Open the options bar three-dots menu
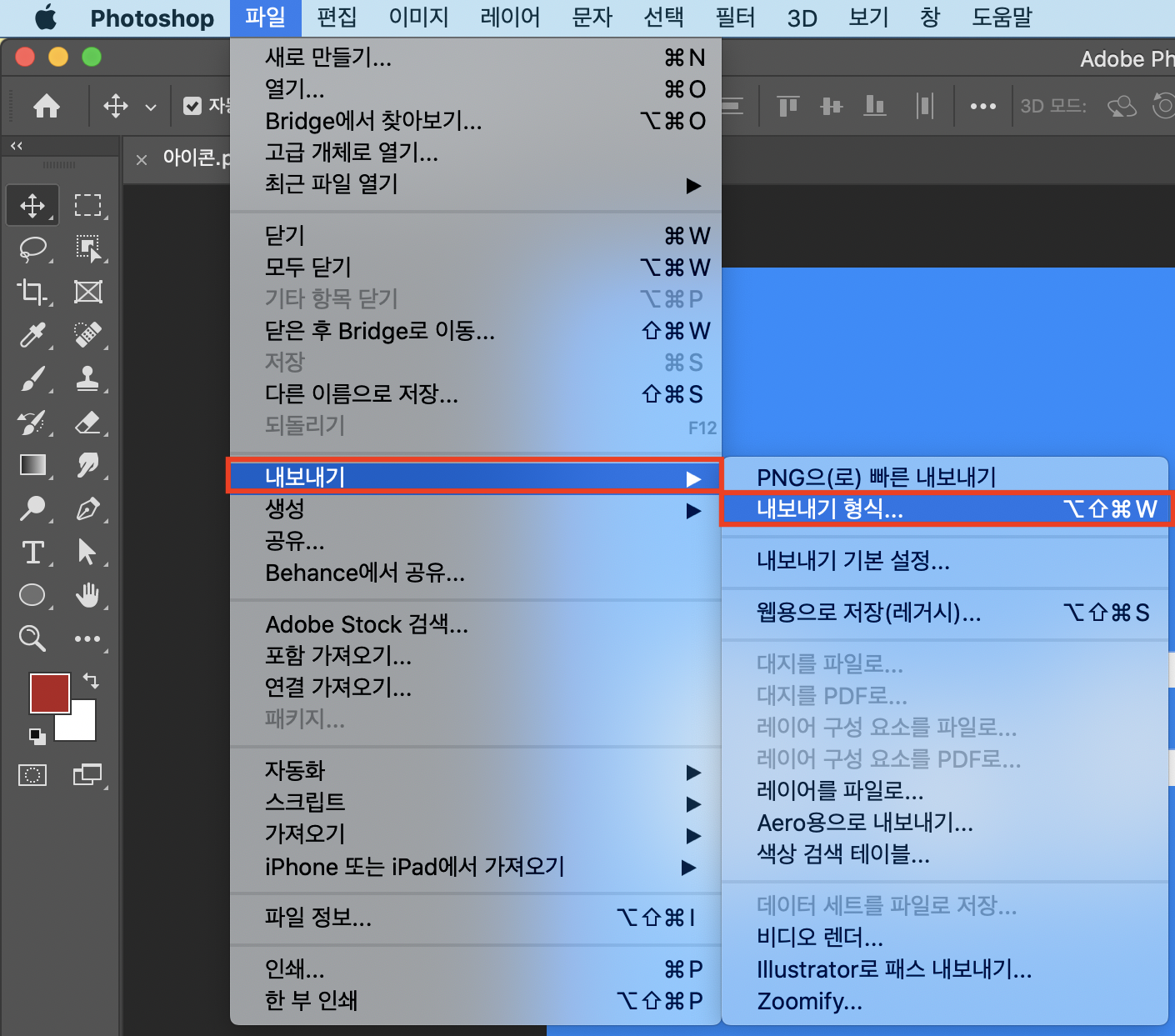The height and width of the screenshot is (1036, 1175). tap(983, 106)
